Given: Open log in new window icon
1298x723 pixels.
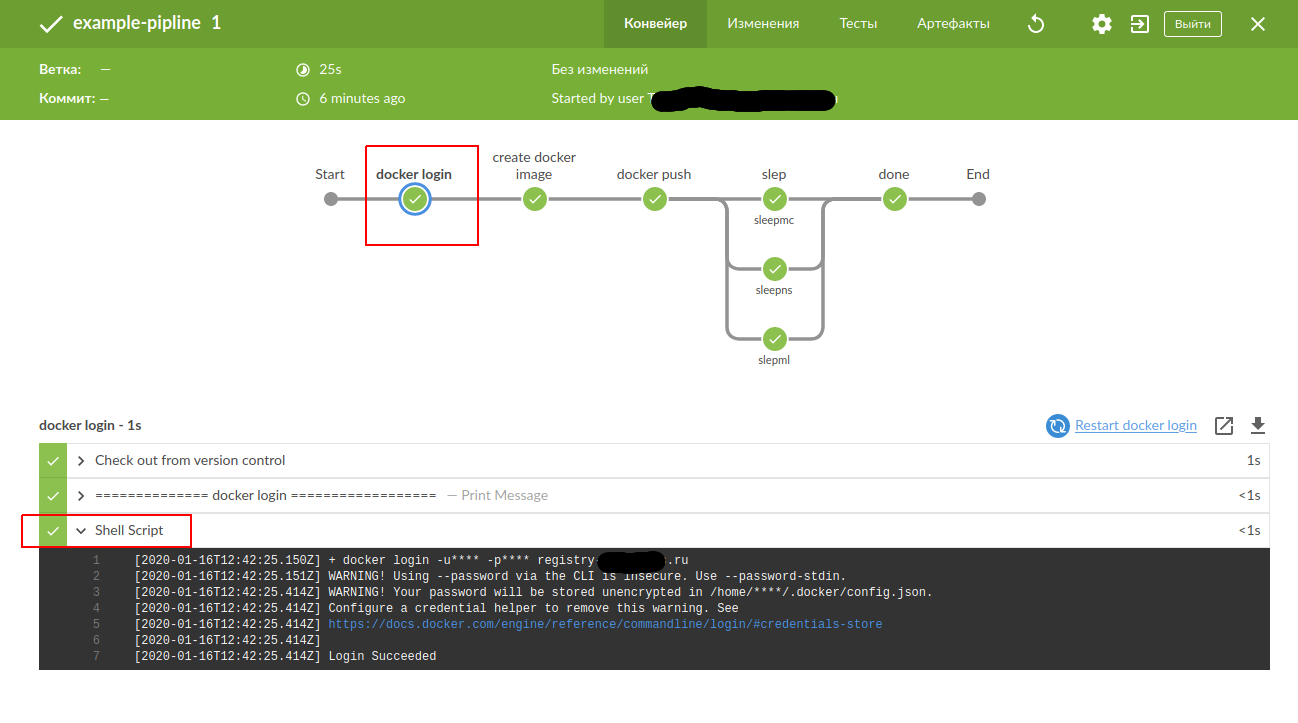Looking at the screenshot, I should point(1224,426).
